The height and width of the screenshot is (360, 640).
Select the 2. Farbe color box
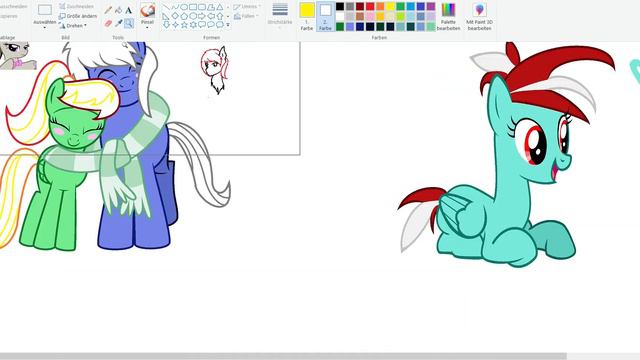tap(325, 16)
